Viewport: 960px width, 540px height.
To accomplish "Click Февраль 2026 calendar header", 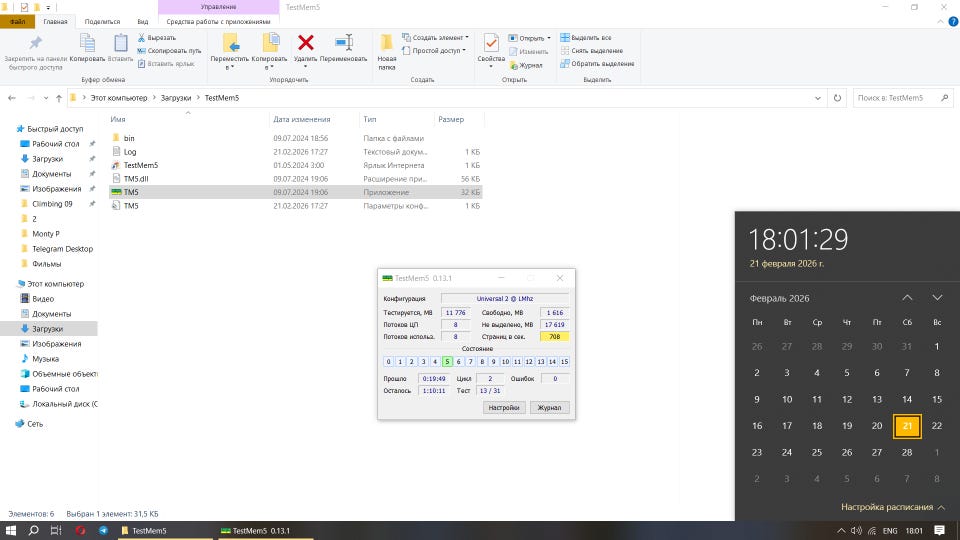I will click(x=779, y=298).
